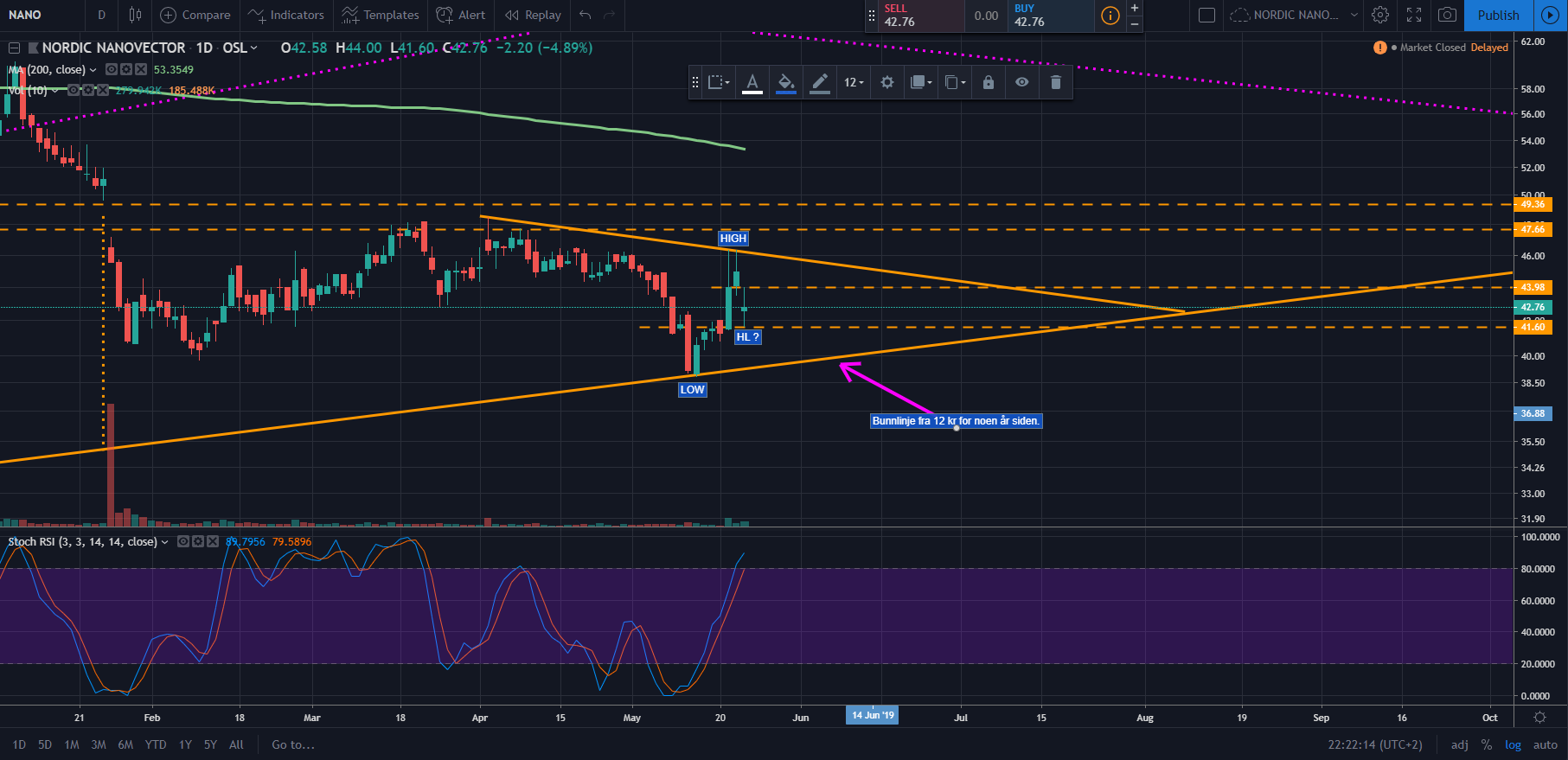The image size is (1568, 760).
Task: Open MA (200, close) indicator dropdown
Action: click(93, 70)
